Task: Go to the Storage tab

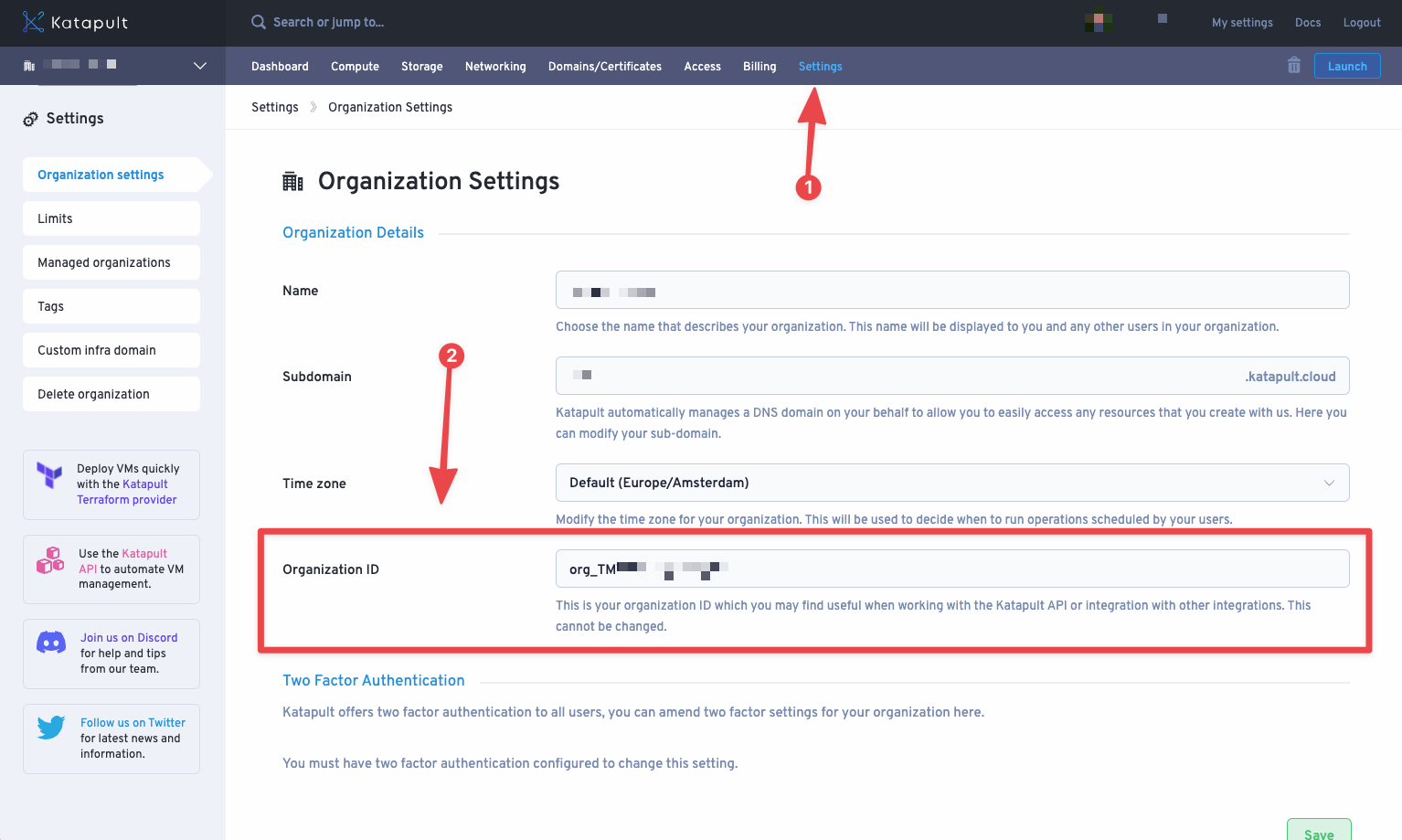Action: pos(422,67)
